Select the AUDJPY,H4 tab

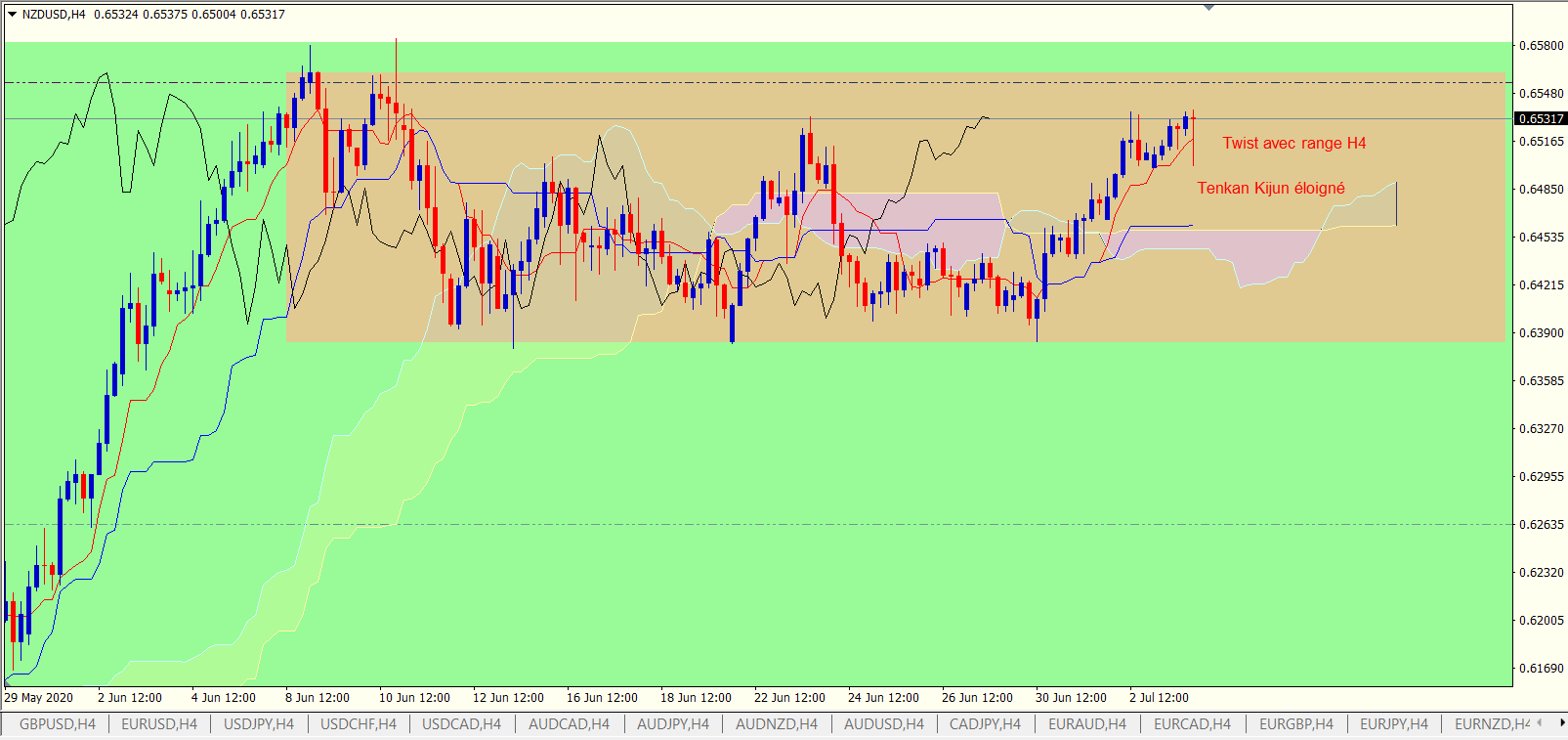coord(673,724)
